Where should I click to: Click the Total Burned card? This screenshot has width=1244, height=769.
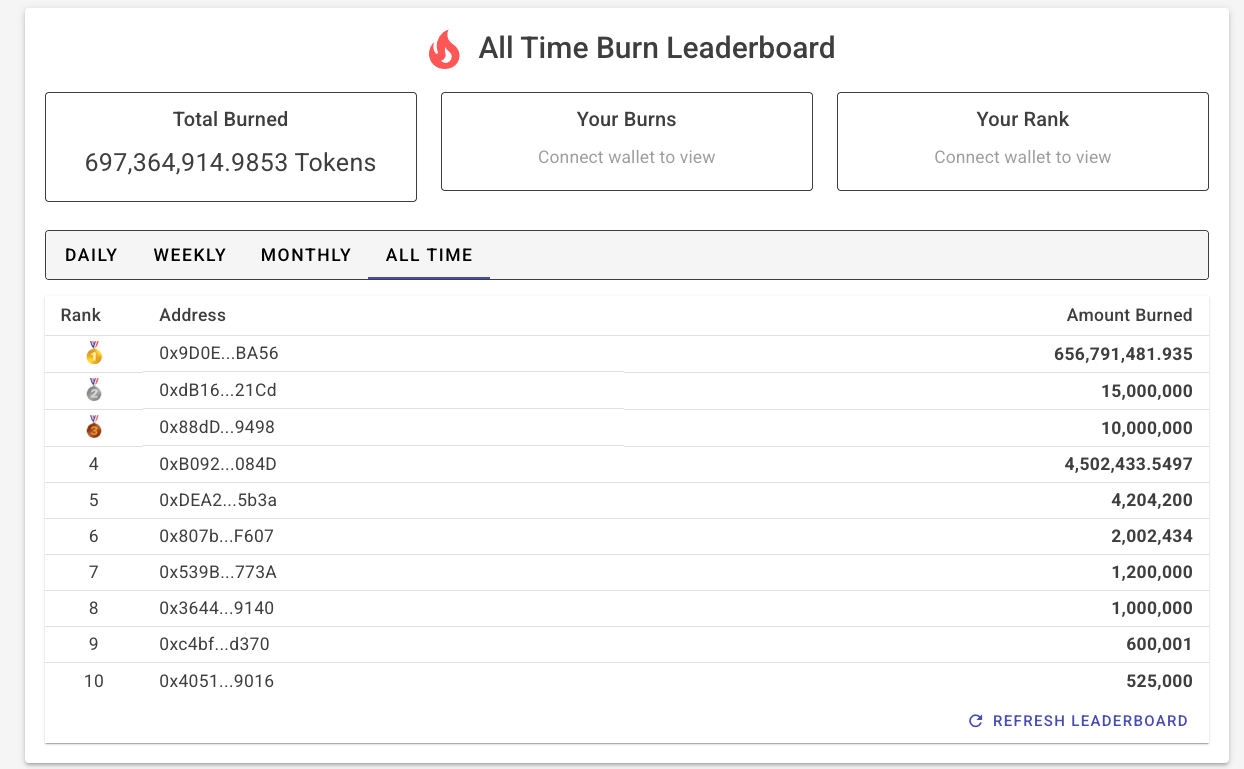point(230,147)
